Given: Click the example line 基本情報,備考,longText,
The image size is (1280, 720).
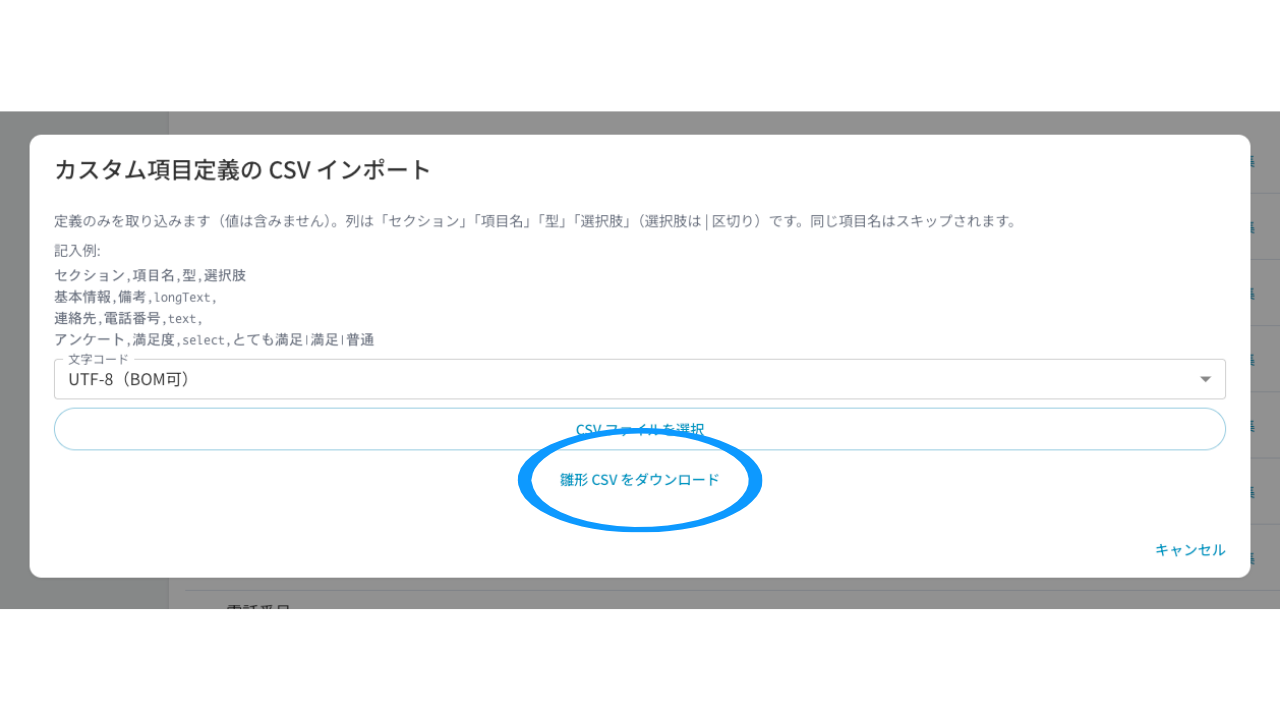Looking at the screenshot, I should click(135, 297).
